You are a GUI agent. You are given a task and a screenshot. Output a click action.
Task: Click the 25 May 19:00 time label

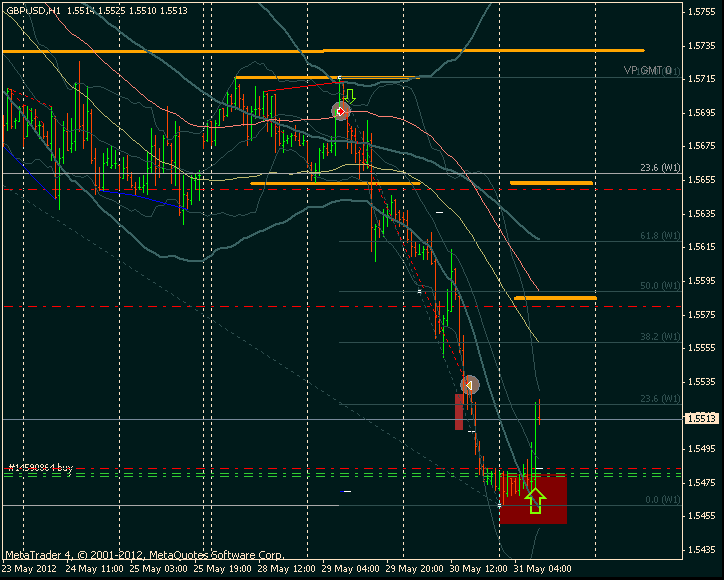(x=222, y=568)
